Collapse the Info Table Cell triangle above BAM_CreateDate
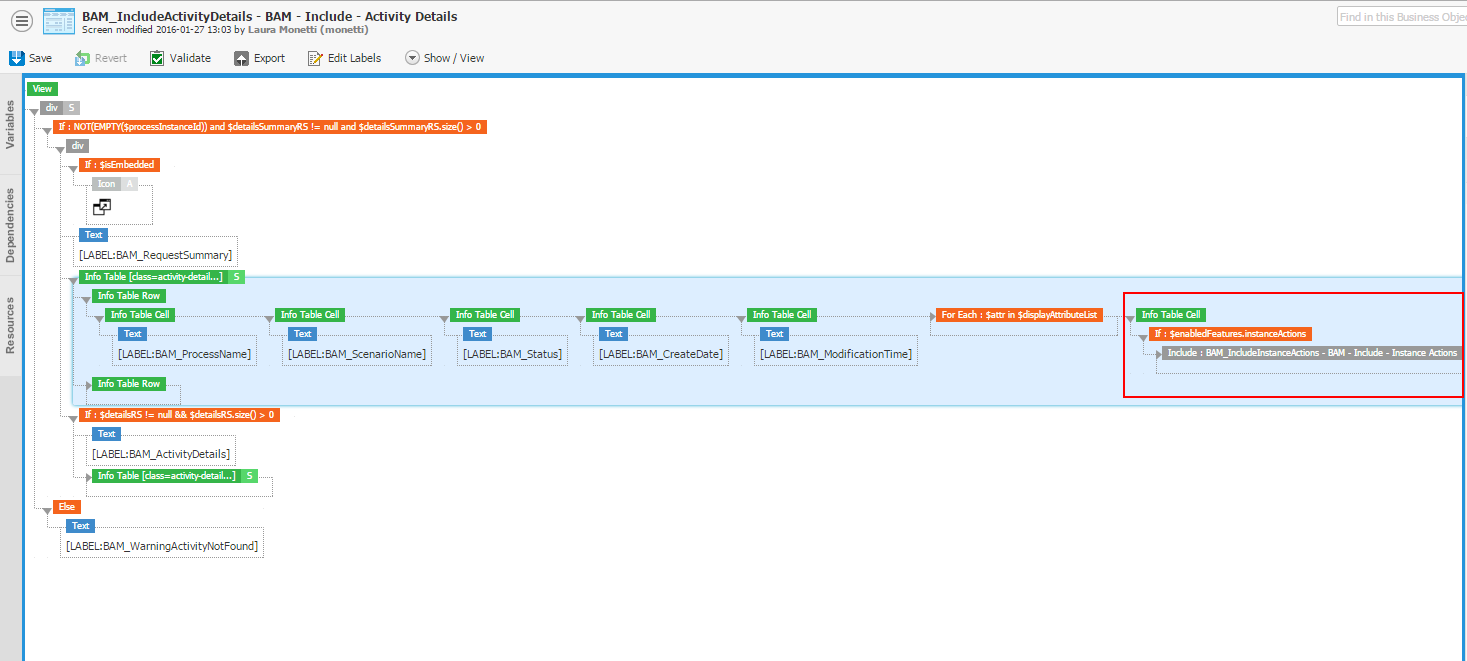Image resolution: width=1467 pixels, height=661 pixels. (x=580, y=317)
